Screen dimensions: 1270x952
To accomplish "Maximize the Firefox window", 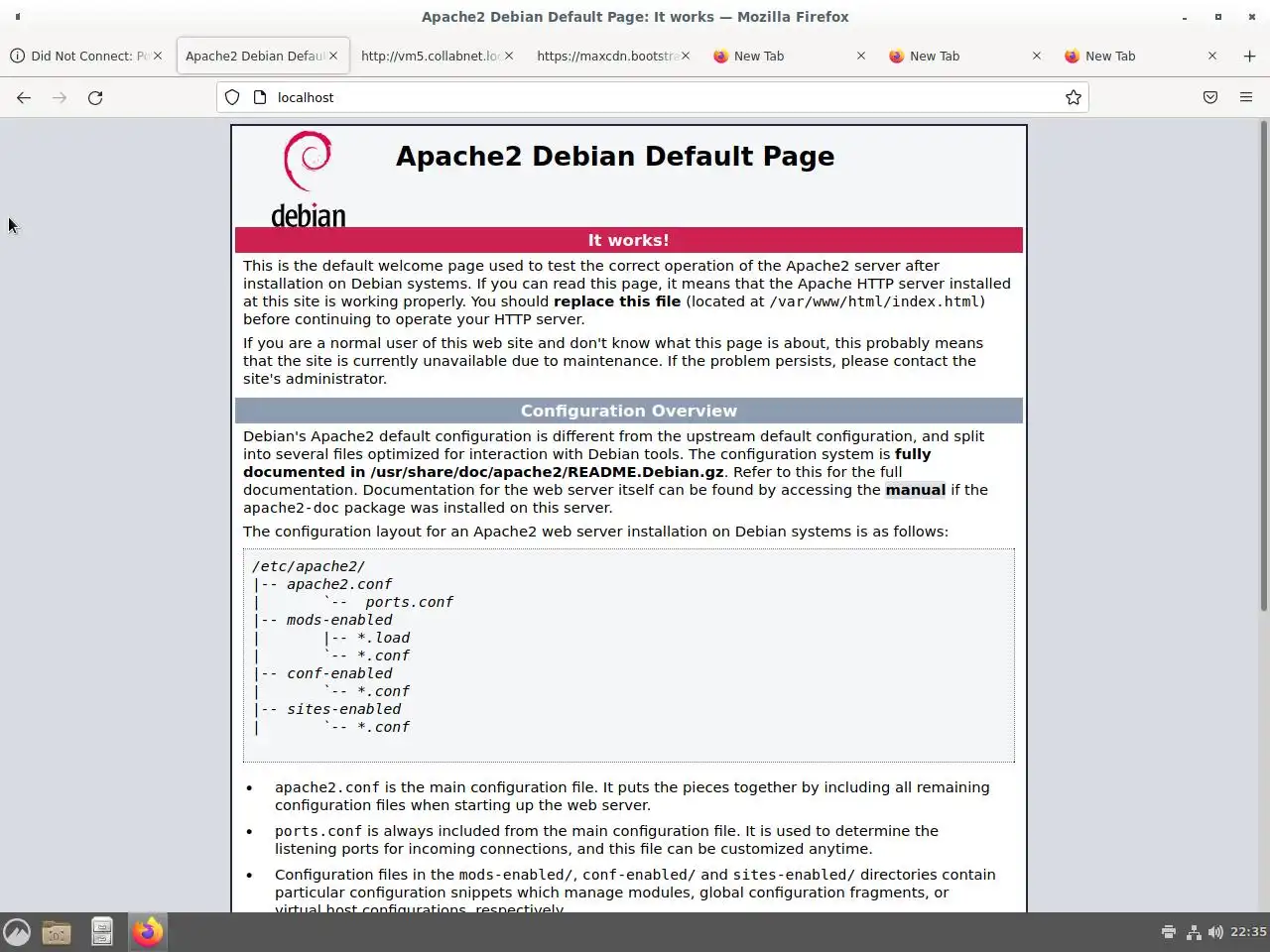I will [x=1218, y=16].
